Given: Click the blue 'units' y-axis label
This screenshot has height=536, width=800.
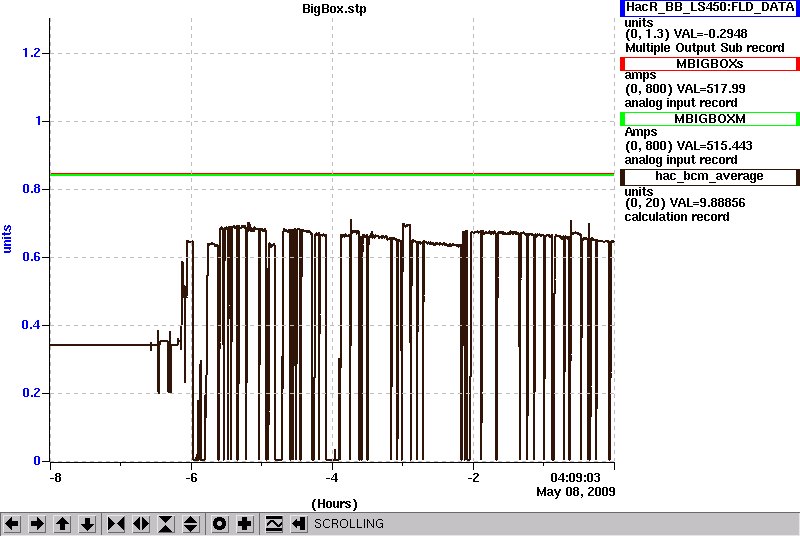Looking at the screenshot, I should [7, 239].
